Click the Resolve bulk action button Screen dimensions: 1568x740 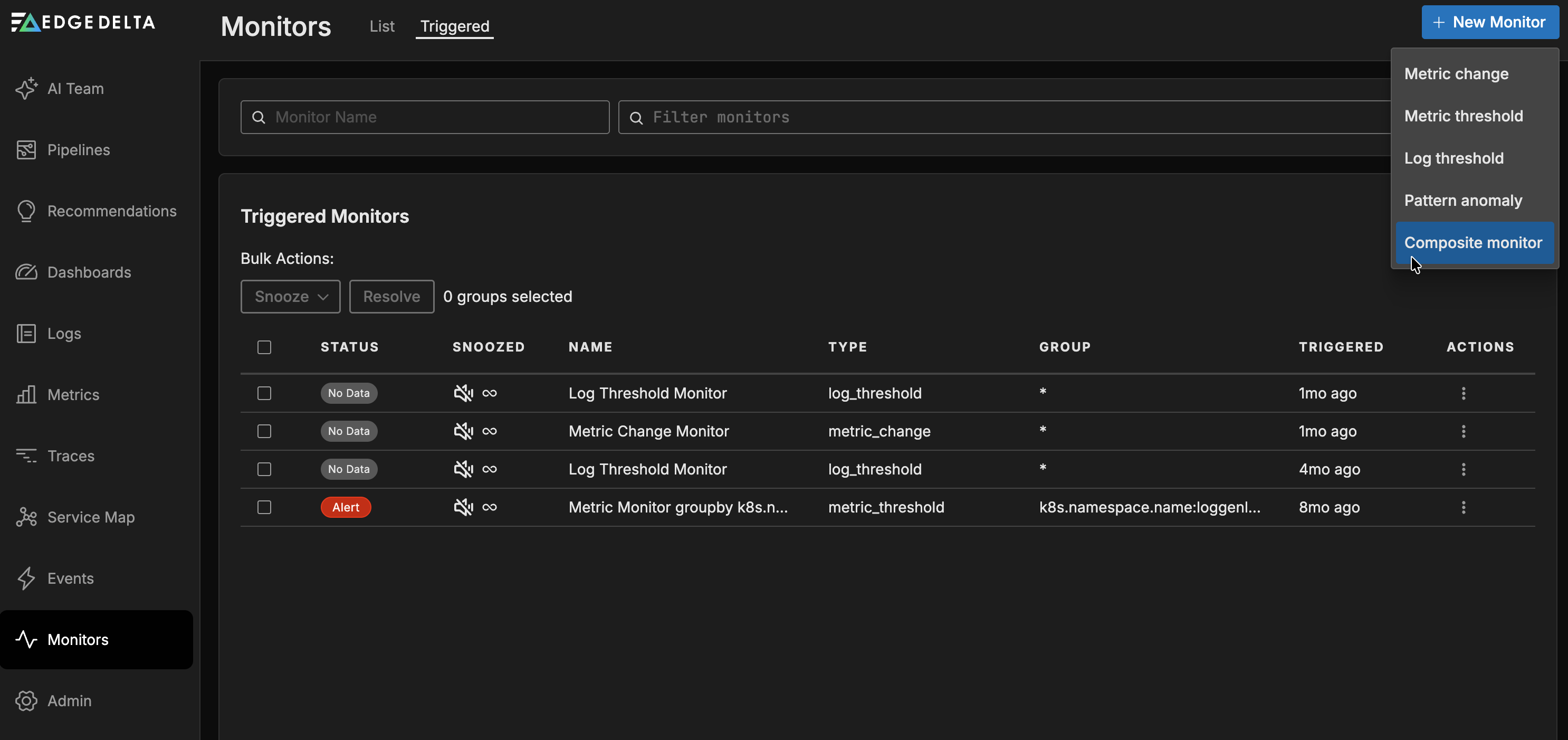(391, 297)
